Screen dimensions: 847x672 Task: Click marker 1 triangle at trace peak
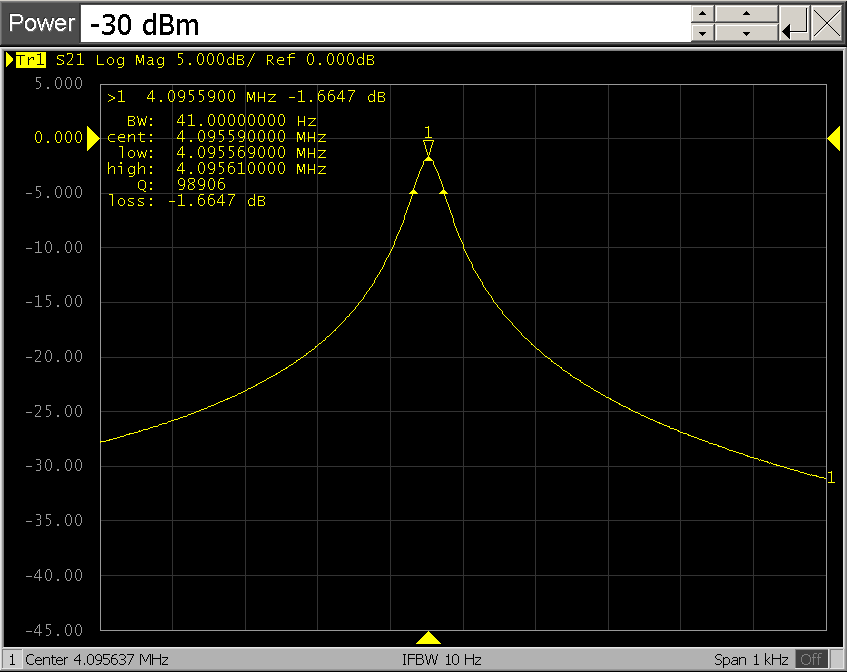coord(428,147)
